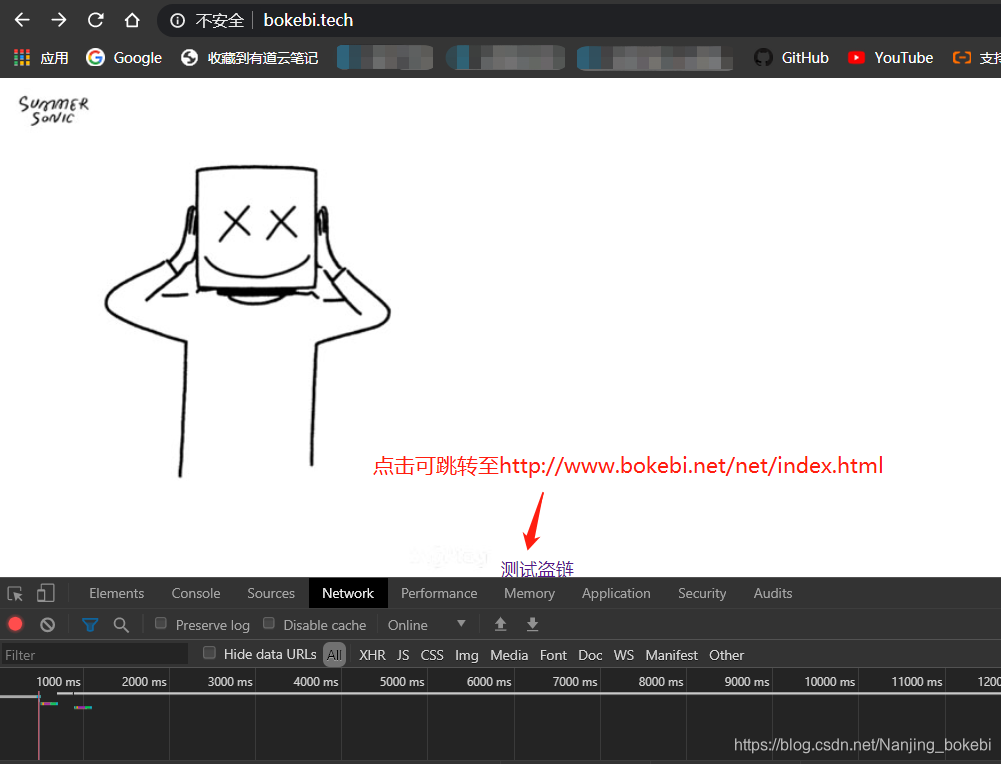Go forward with the browser forward arrow
This screenshot has width=1001, height=764.
(59, 20)
